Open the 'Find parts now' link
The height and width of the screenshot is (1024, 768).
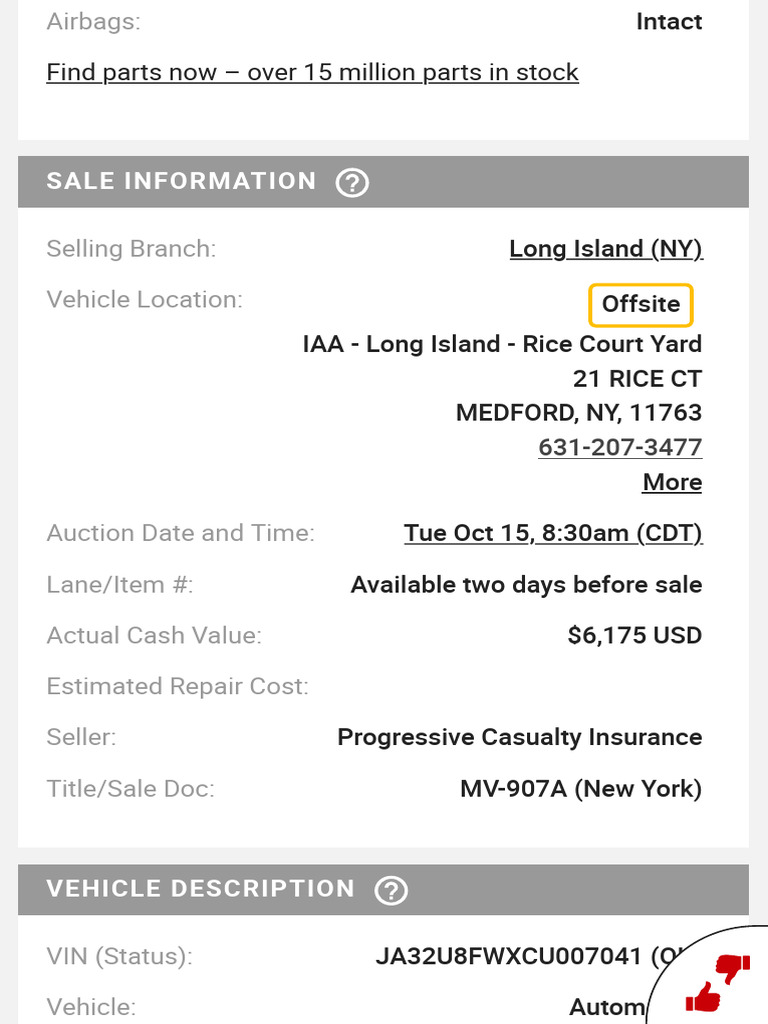[x=312, y=72]
